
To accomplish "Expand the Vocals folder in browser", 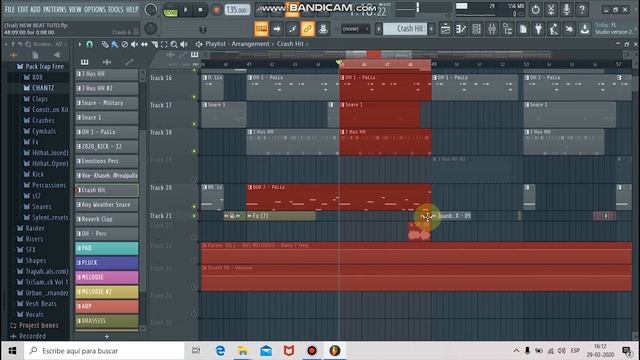I will click(x=34, y=314).
